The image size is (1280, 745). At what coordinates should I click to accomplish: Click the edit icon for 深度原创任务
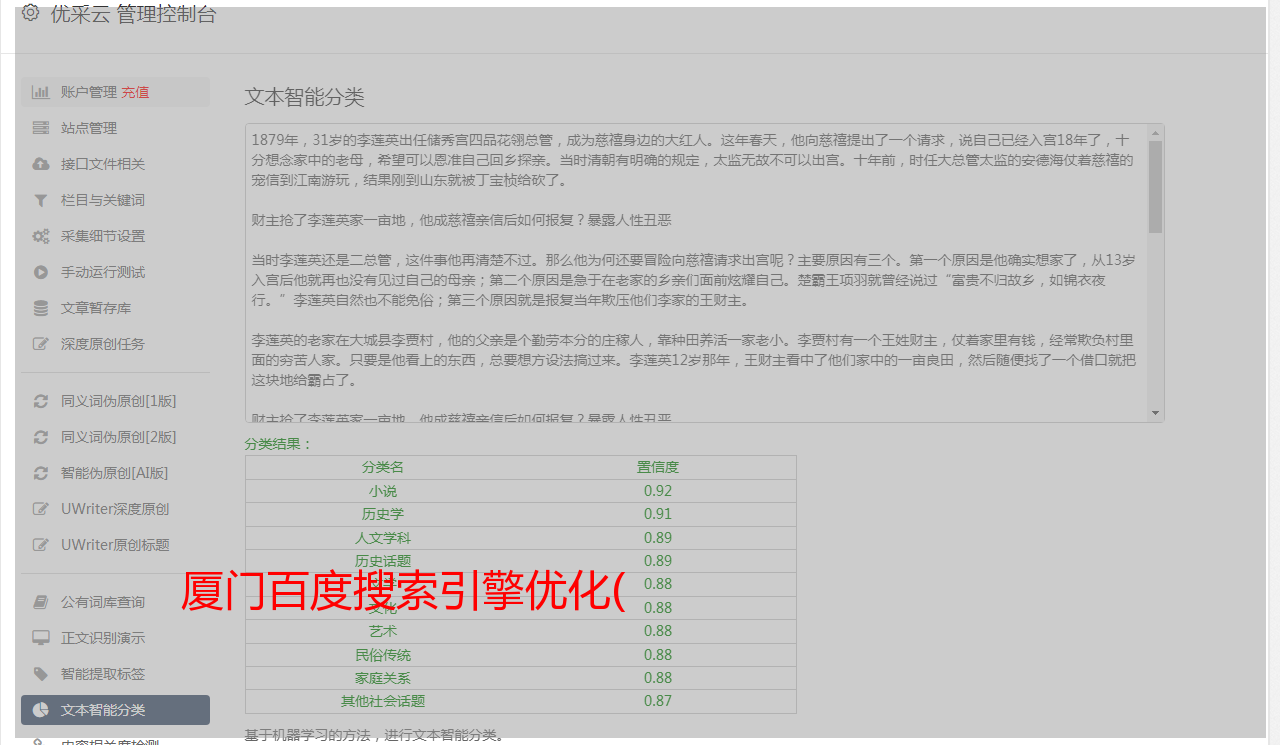40,344
